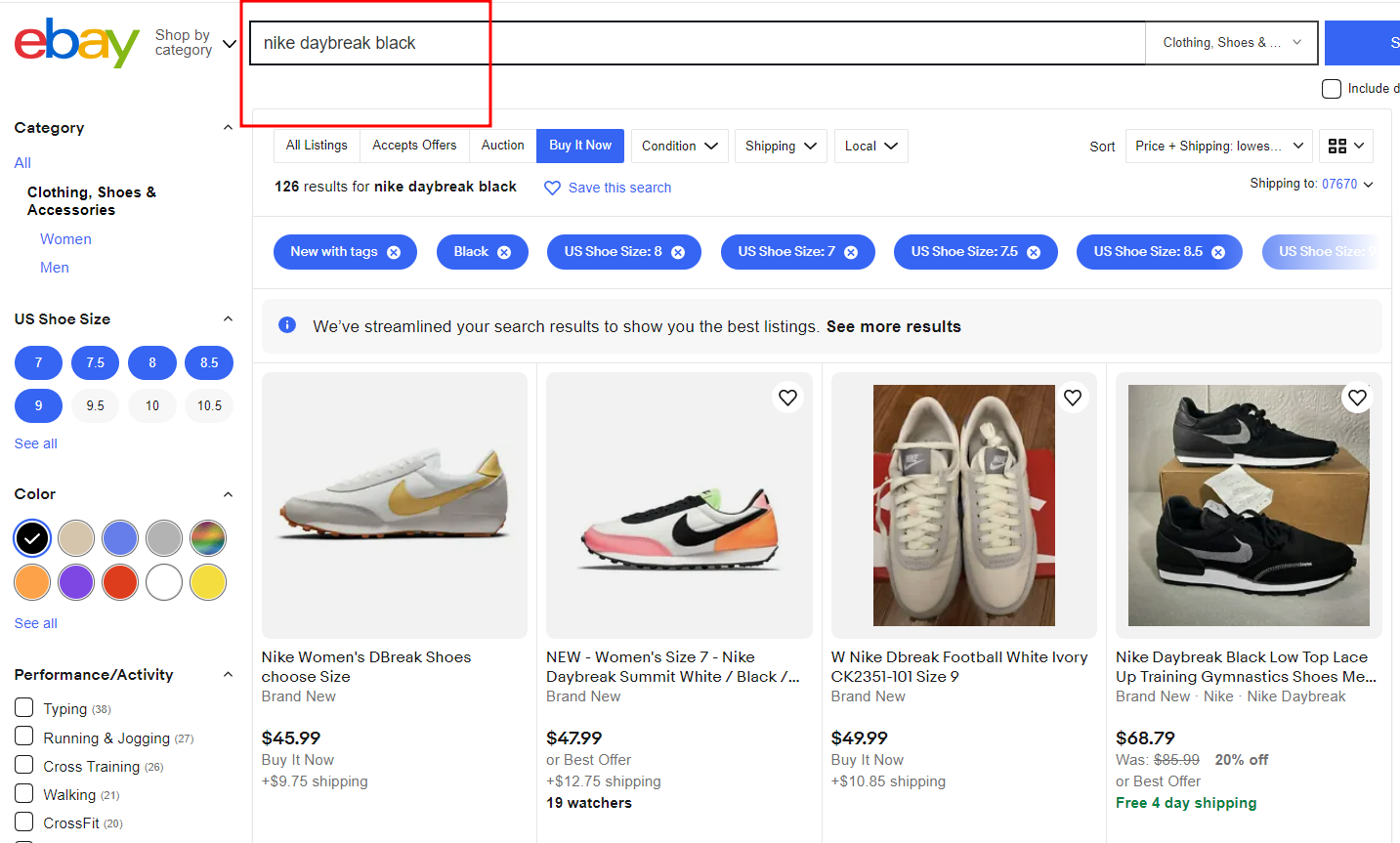1400x843 pixels.
Task: Enable the Cross Training filter
Action: coord(24,765)
